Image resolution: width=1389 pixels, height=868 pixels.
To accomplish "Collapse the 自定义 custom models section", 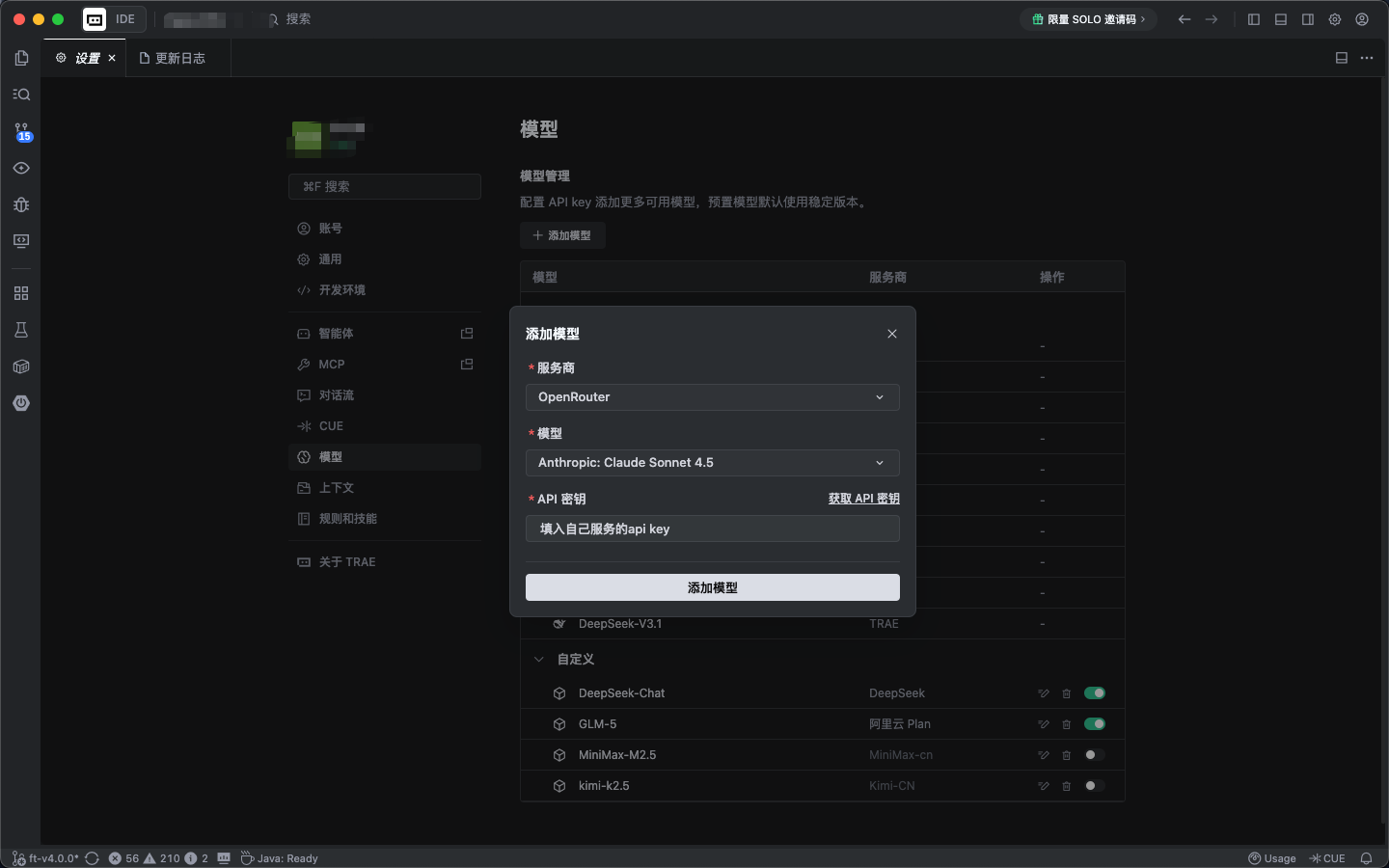I will (538, 659).
